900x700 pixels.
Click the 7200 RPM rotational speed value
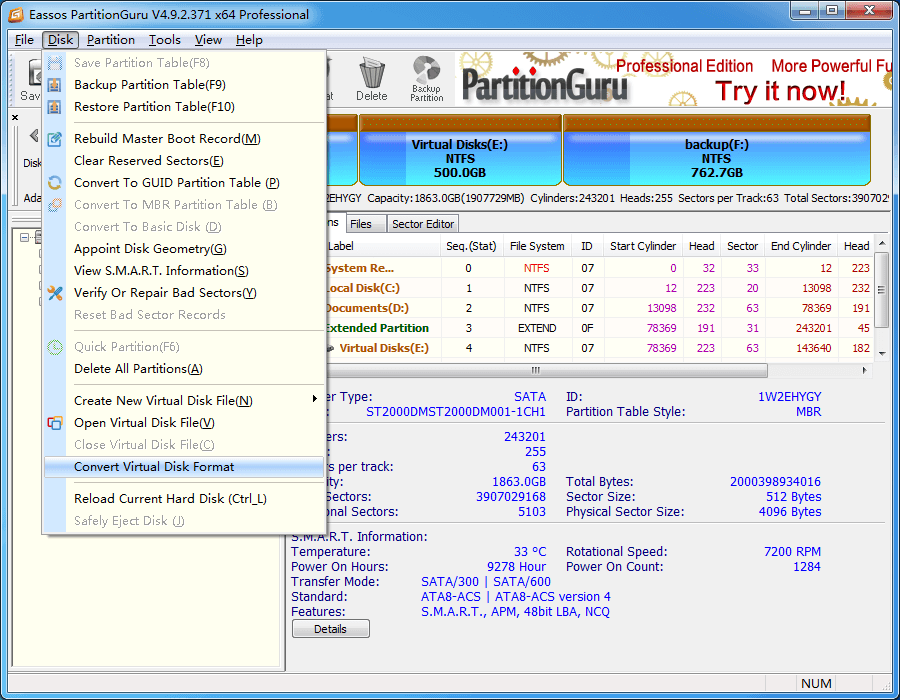coord(792,552)
